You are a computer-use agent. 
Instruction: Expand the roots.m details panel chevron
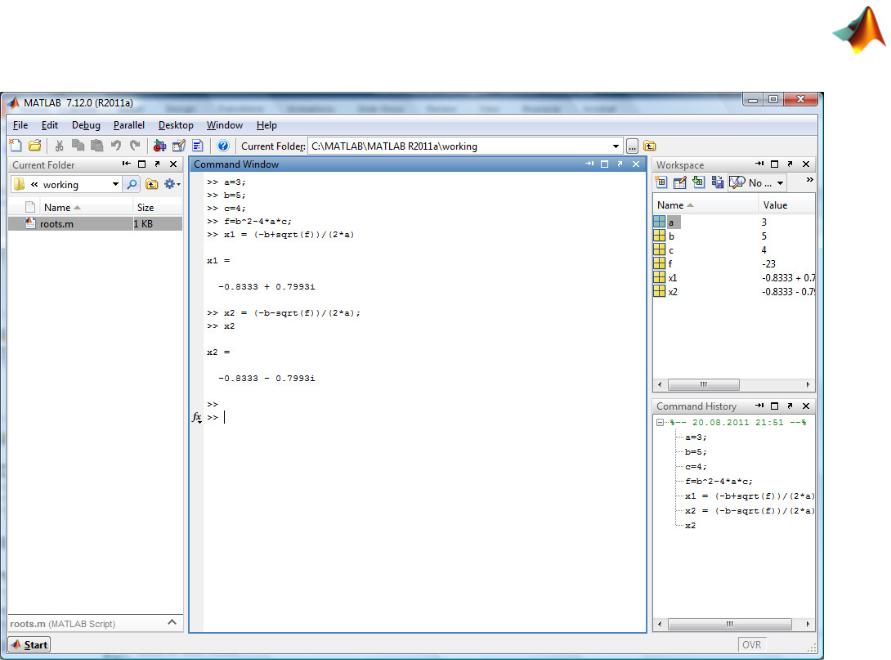click(172, 622)
